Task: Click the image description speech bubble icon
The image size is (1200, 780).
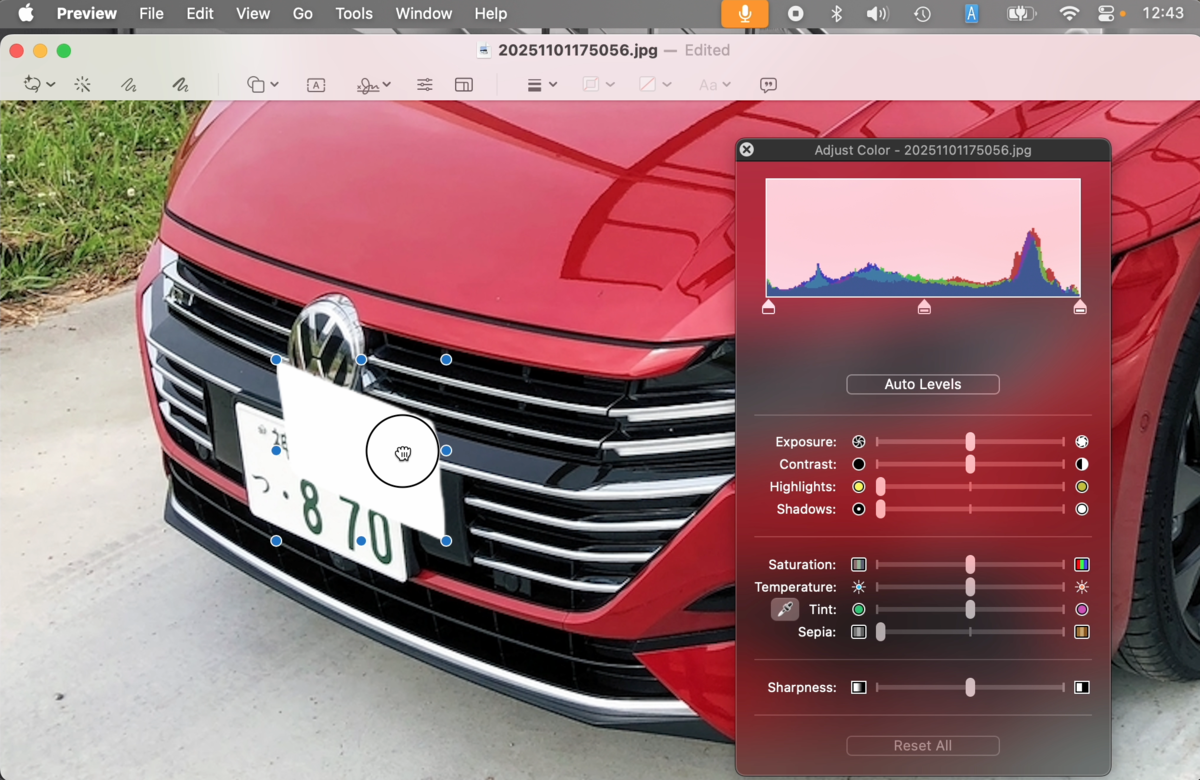Action: click(768, 85)
